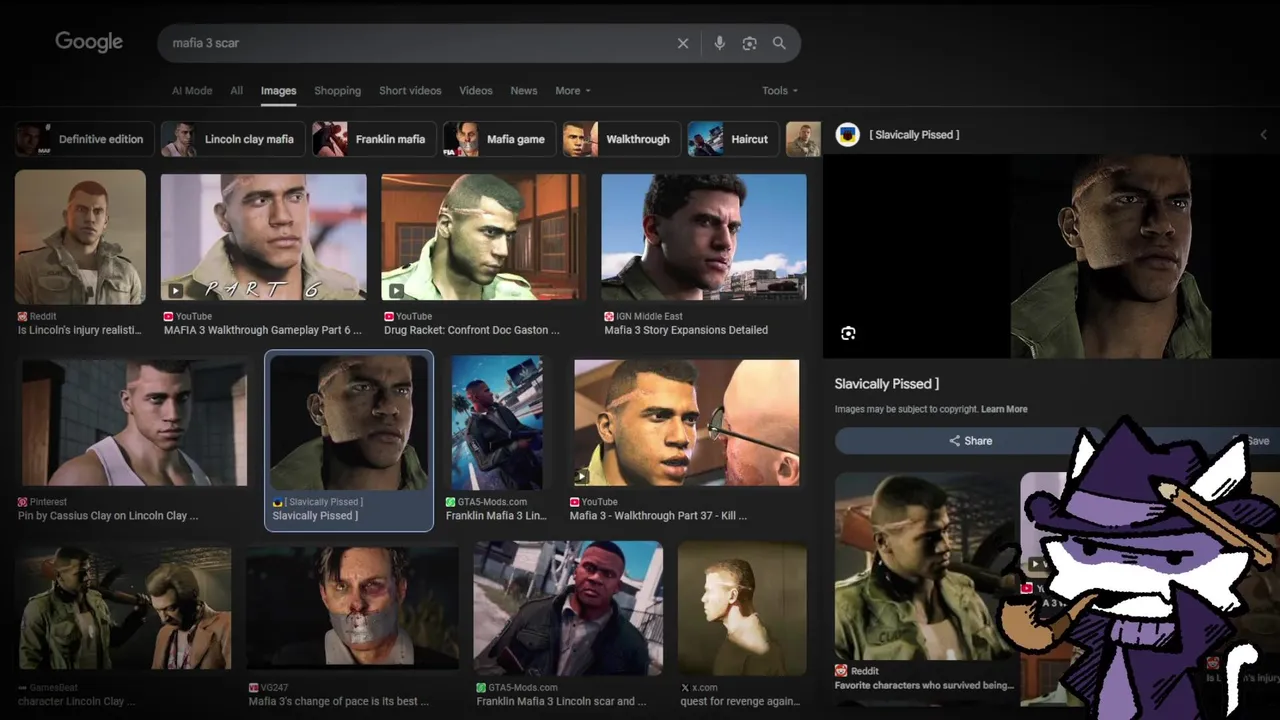Filter by Lincoln clay mafia chip
The height and width of the screenshot is (720, 1280).
click(233, 139)
